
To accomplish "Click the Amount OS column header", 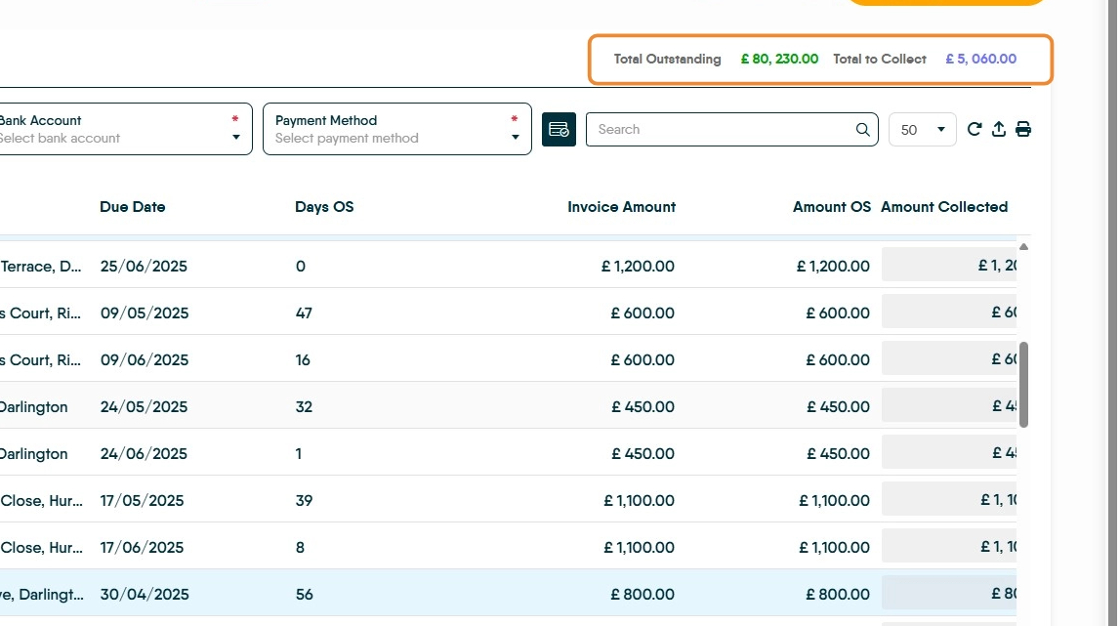I will 831,207.
